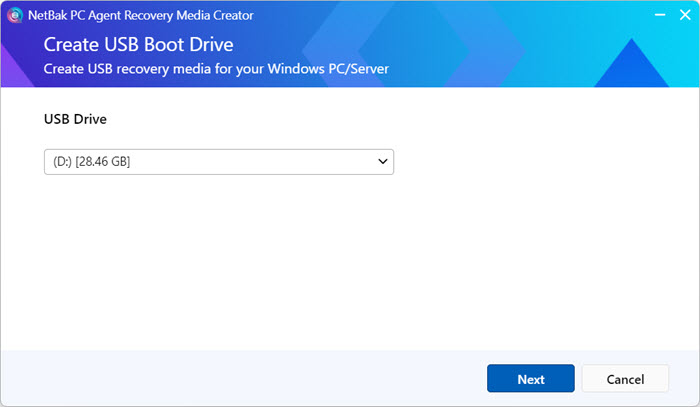Click blank space right of USB Drive dropdown
This screenshot has width=700, height=407.
click(x=540, y=161)
